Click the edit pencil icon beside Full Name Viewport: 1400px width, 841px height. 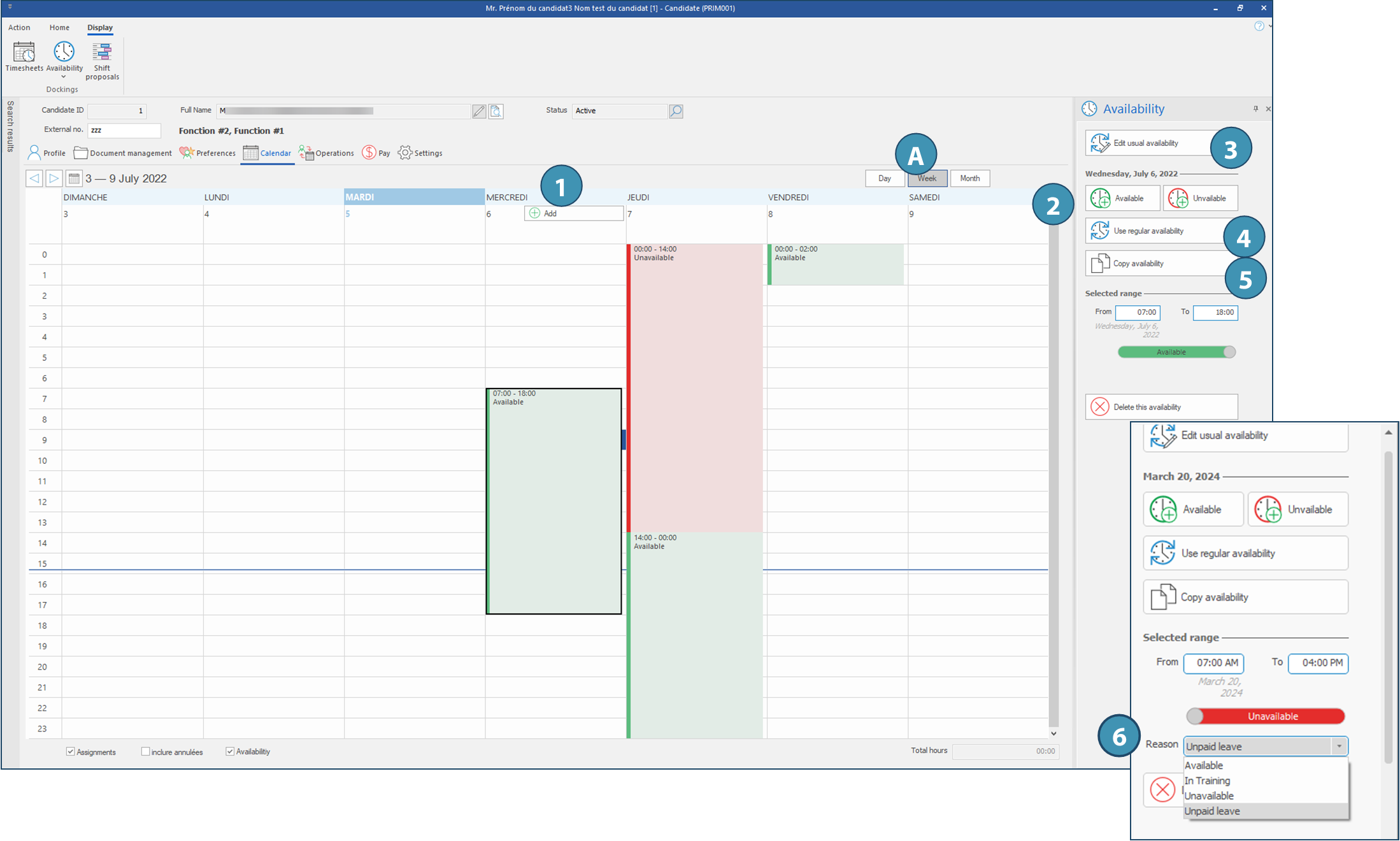point(479,111)
